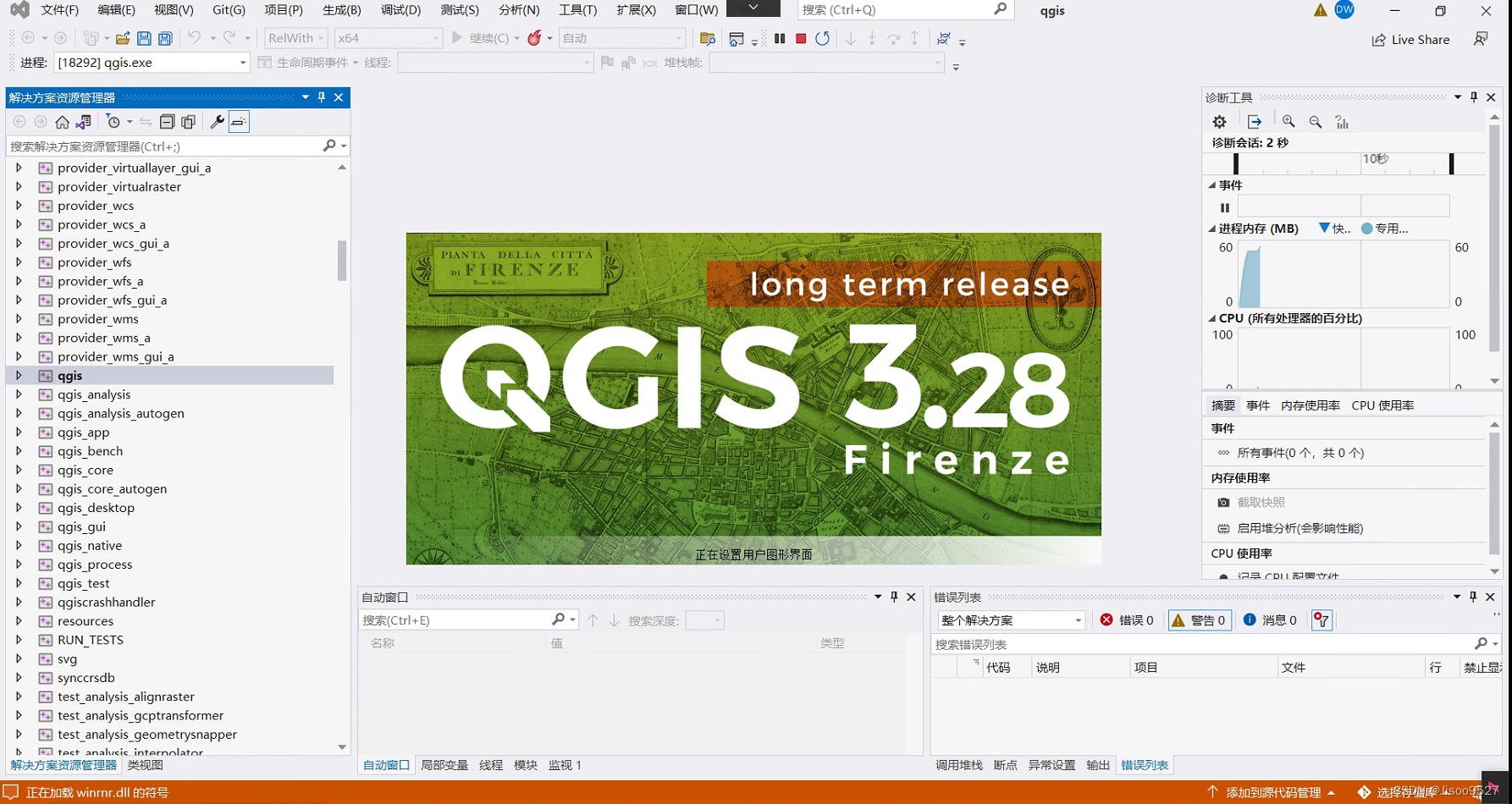The image size is (1512, 804).
Task: Click the 警告 0 filter button
Action: (1200, 620)
